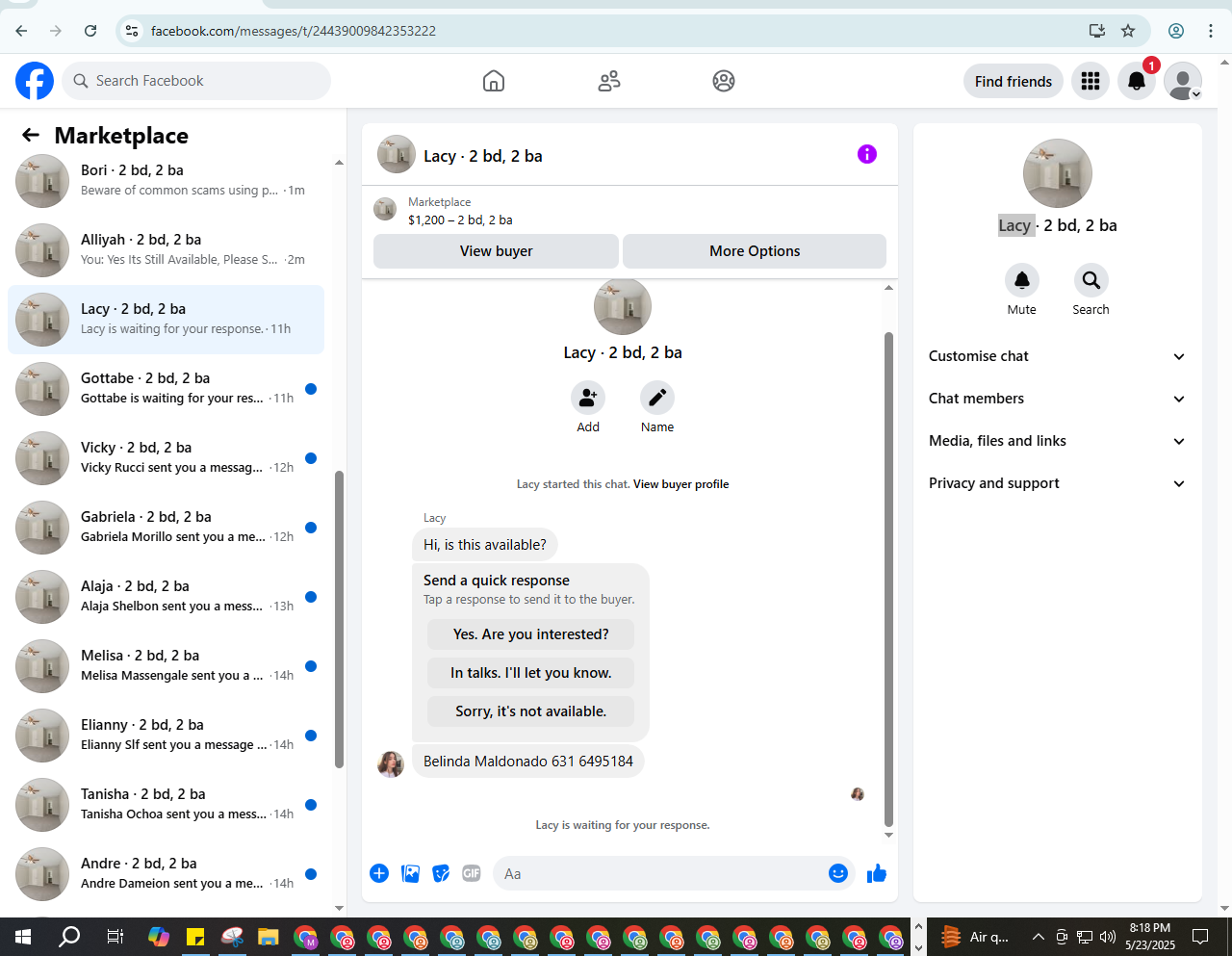Click the Belinda Maldonado 631 6495184 message
The height and width of the screenshot is (956, 1232).
click(528, 762)
